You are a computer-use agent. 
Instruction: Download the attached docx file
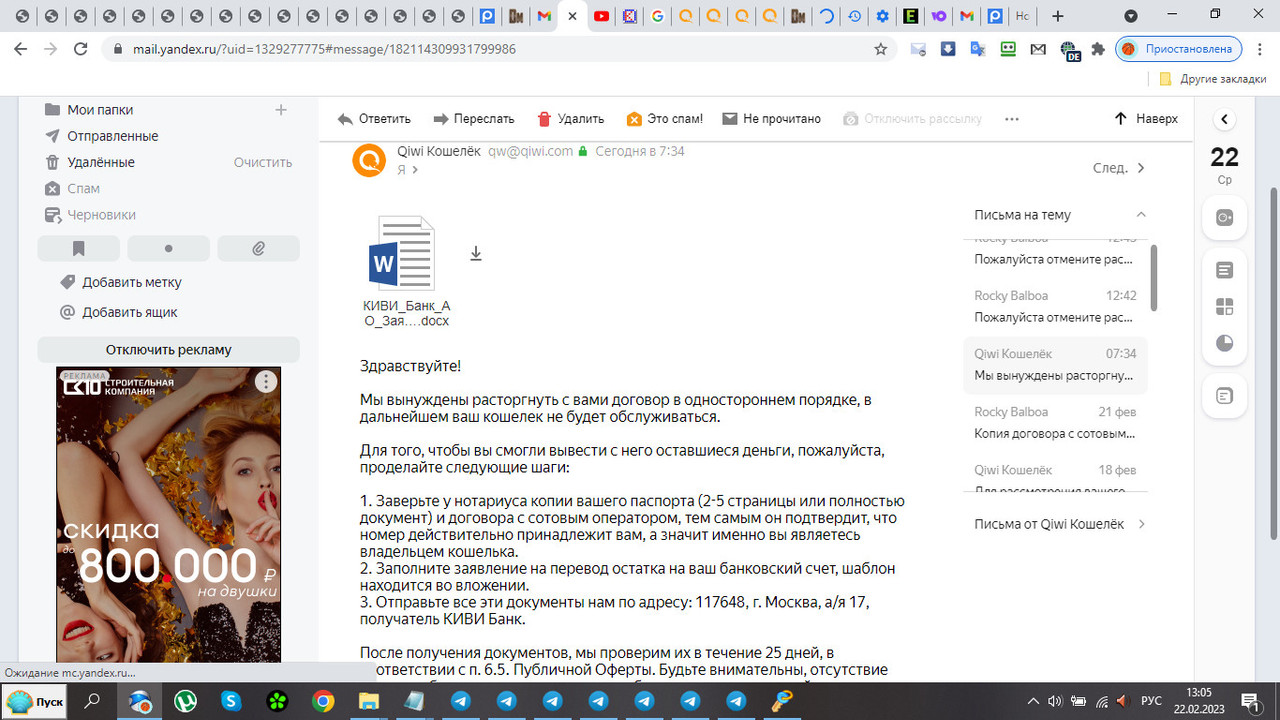click(476, 254)
